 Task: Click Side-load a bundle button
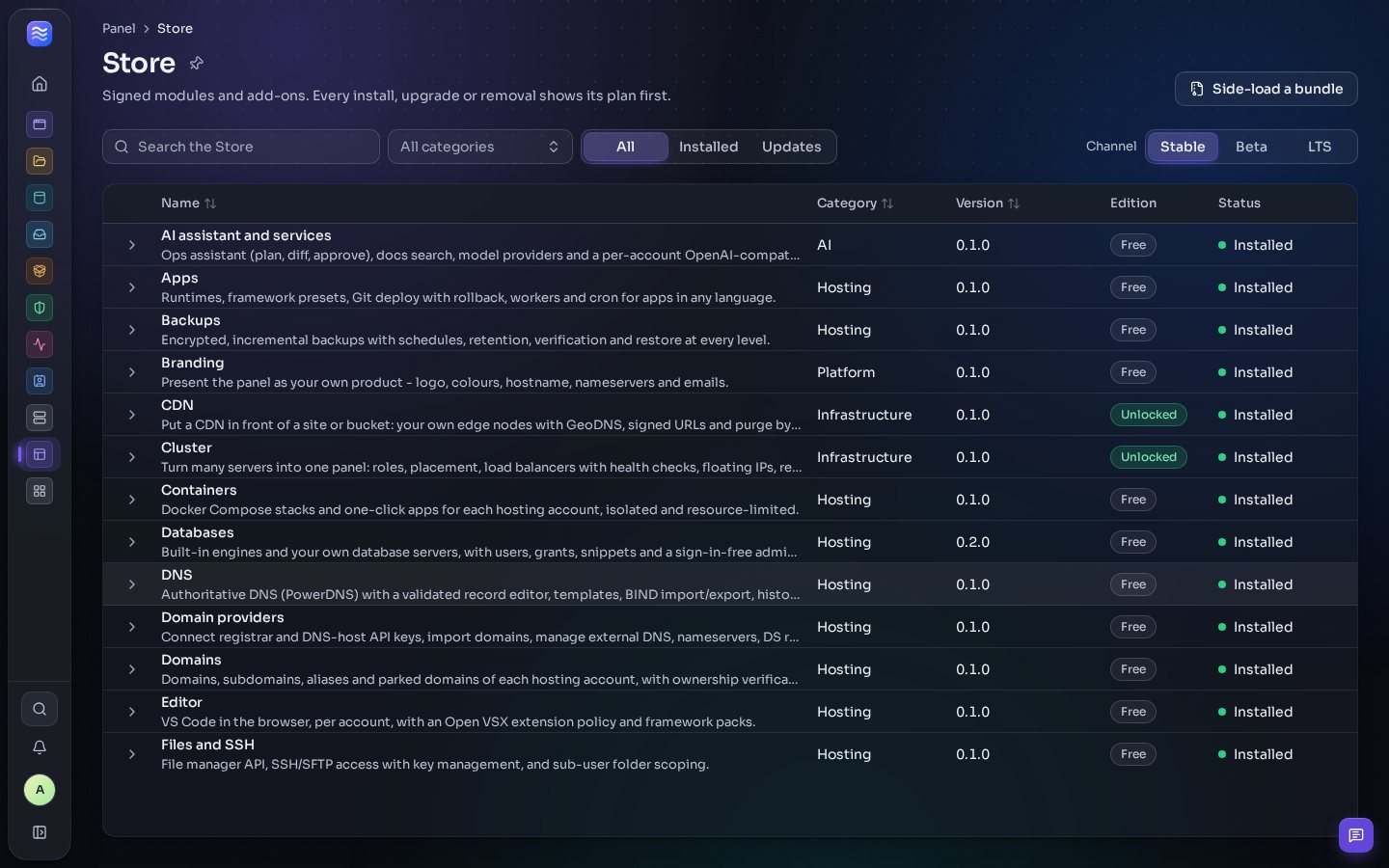click(1266, 89)
